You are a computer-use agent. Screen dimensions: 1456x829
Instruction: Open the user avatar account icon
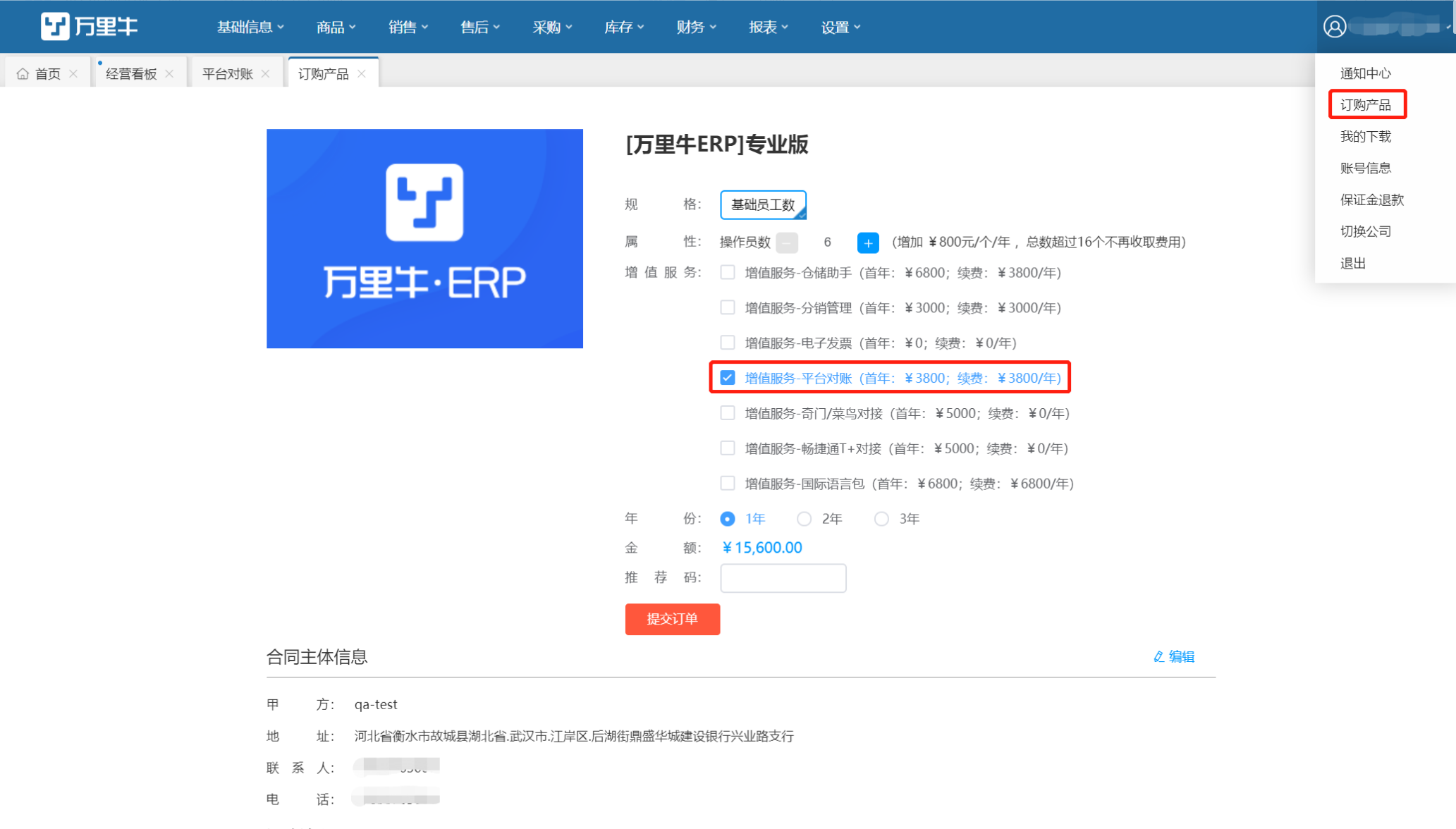tap(1334, 27)
